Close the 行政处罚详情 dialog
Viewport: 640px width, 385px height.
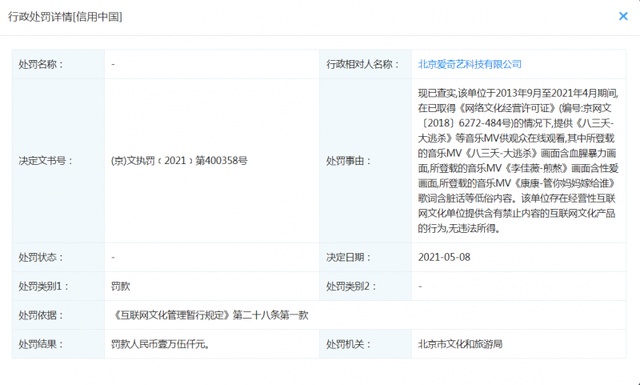click(x=623, y=16)
